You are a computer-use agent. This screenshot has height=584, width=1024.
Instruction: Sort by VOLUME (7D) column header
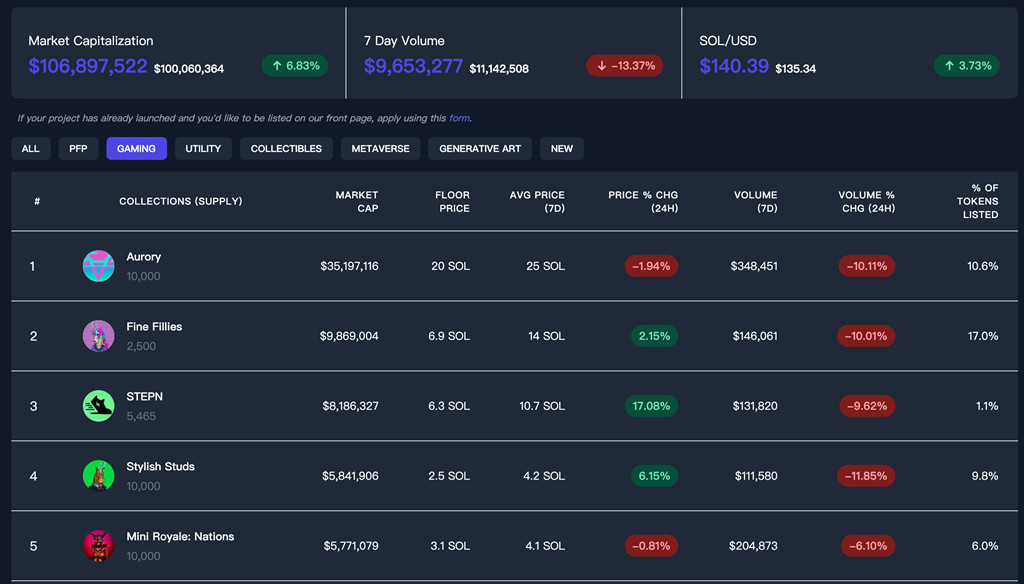[x=756, y=201]
